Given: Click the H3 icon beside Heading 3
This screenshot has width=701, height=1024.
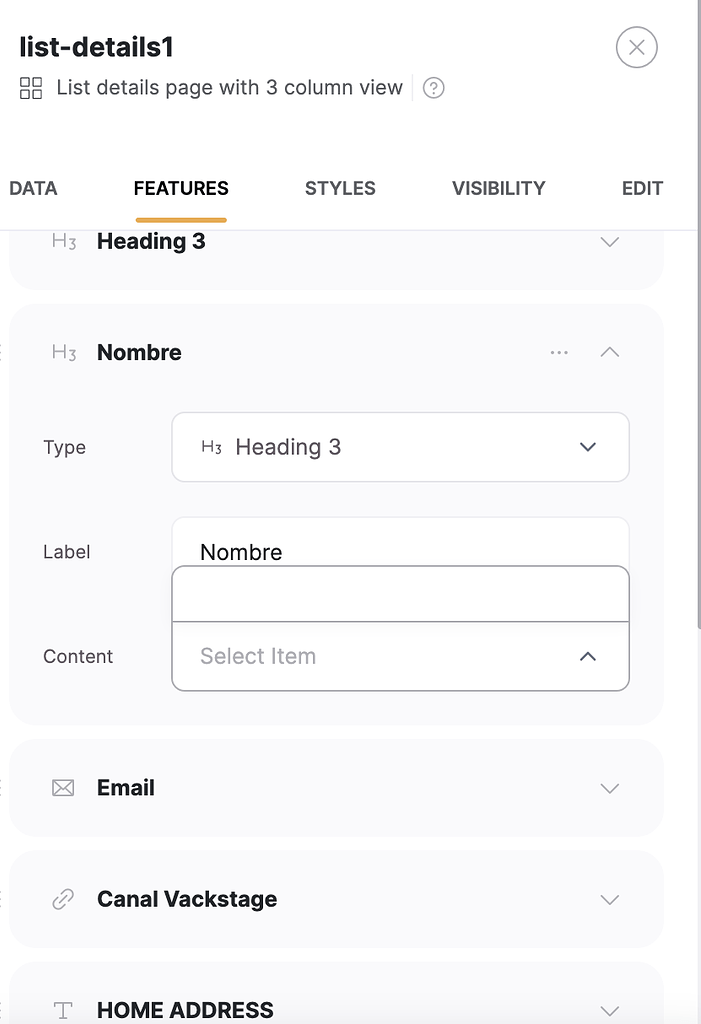Looking at the screenshot, I should pos(63,240).
